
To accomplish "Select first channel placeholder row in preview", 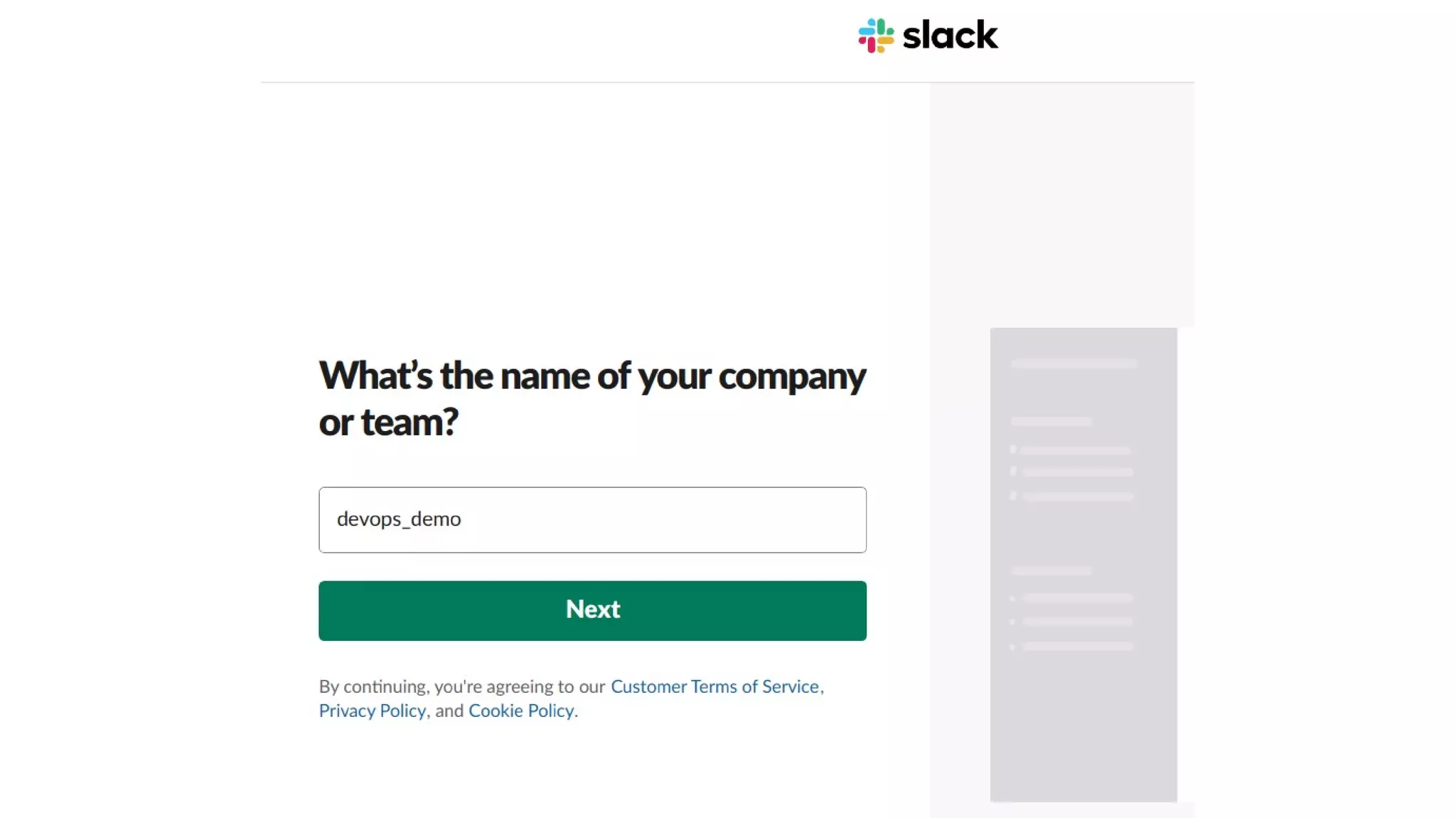I will 1076,450.
